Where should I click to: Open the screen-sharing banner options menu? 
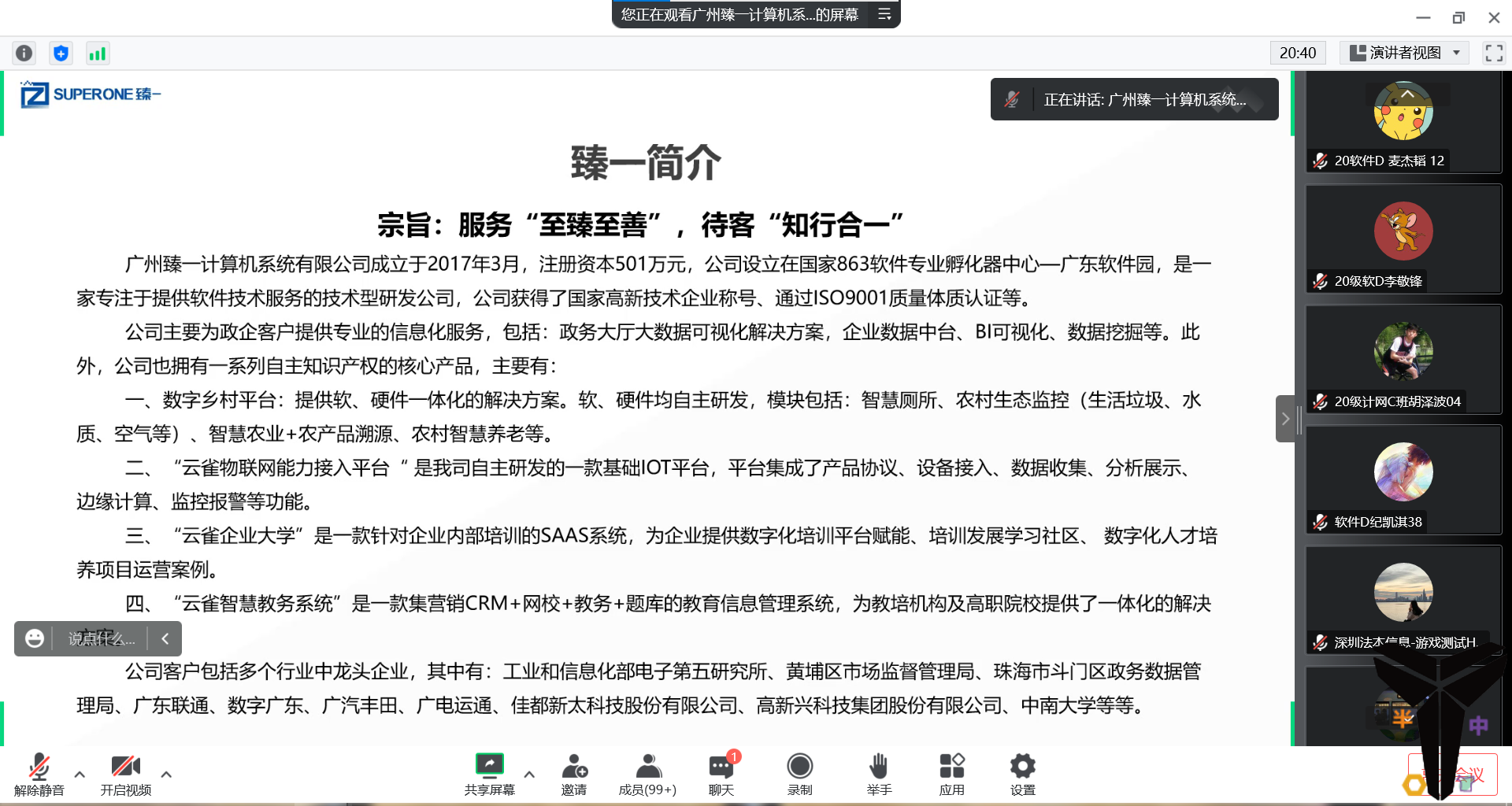click(884, 14)
